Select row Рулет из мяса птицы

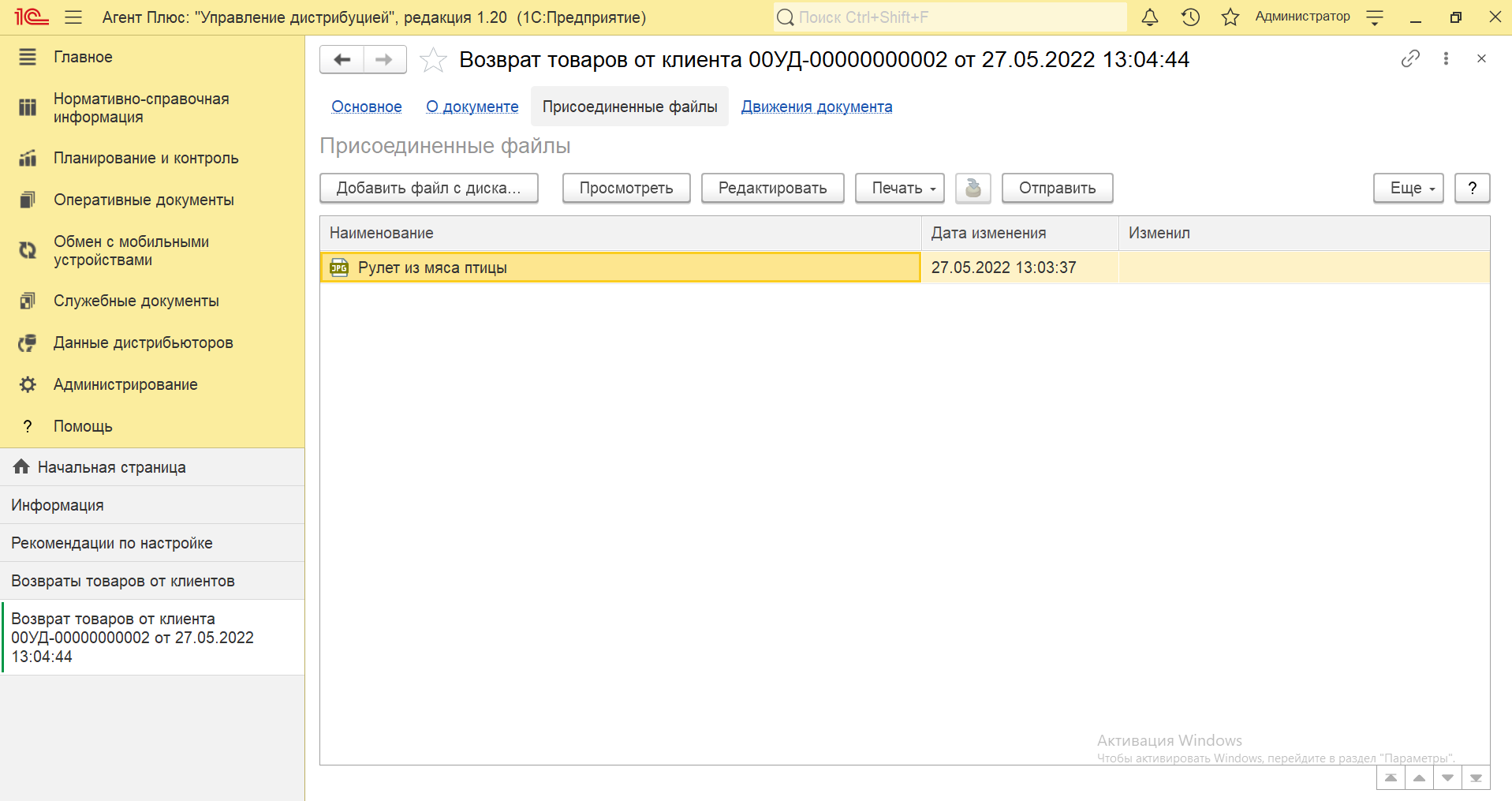pyautogui.click(x=905, y=268)
